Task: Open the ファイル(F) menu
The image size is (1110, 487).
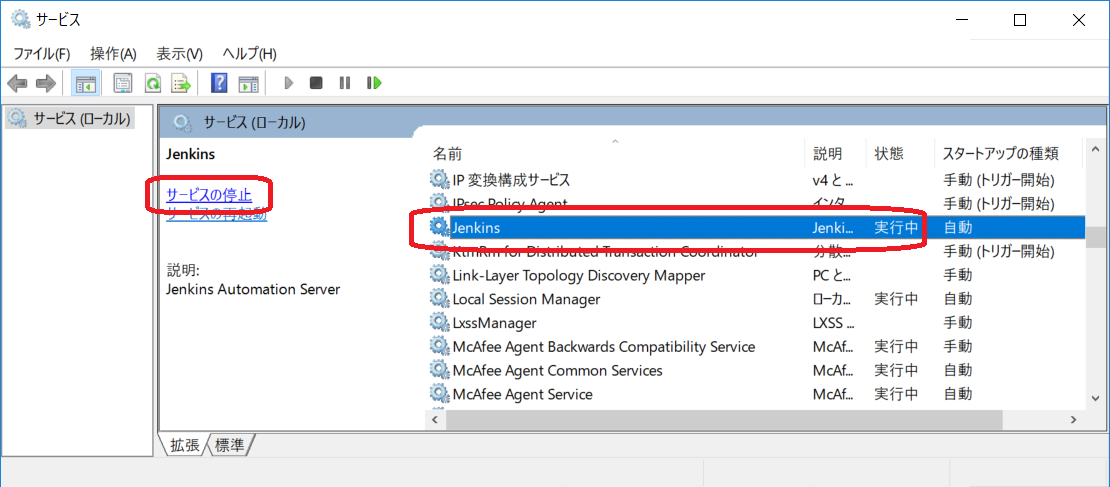Action: click(42, 54)
